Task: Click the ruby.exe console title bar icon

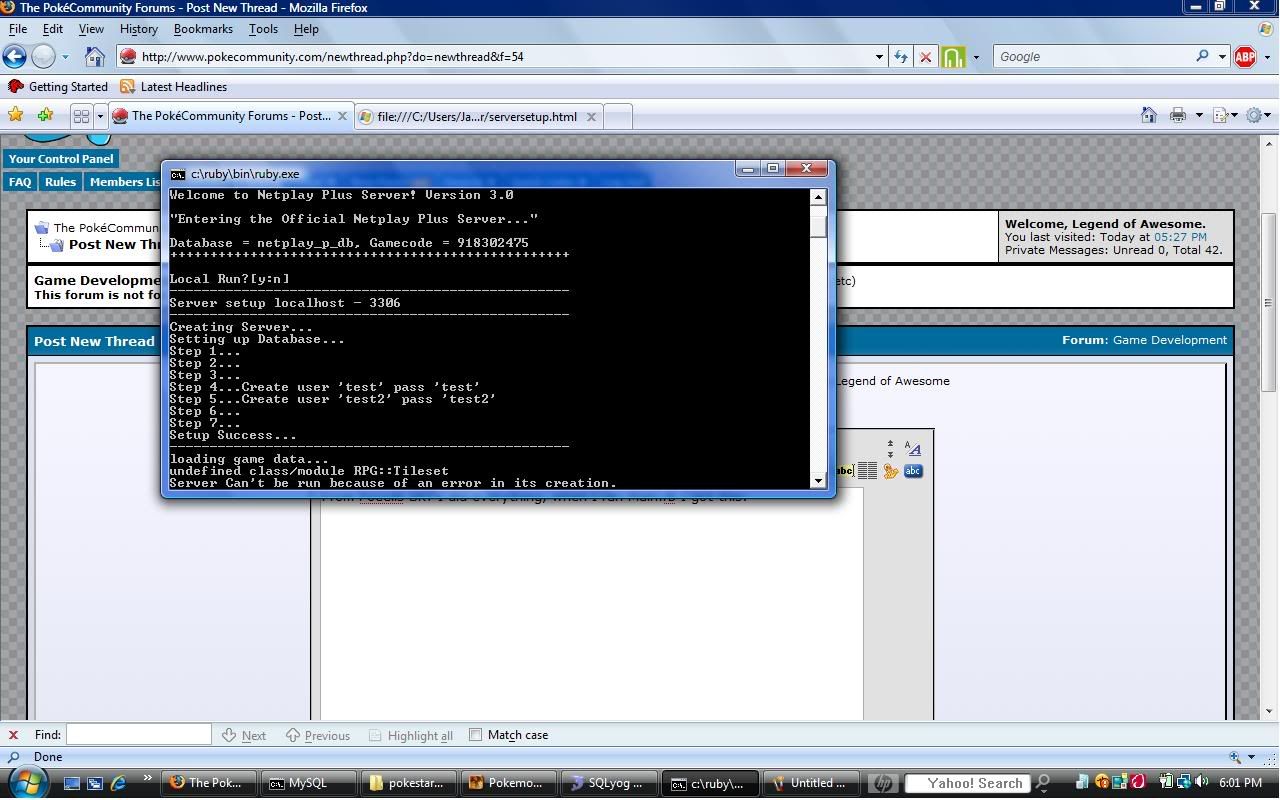Action: pyautogui.click(x=178, y=173)
